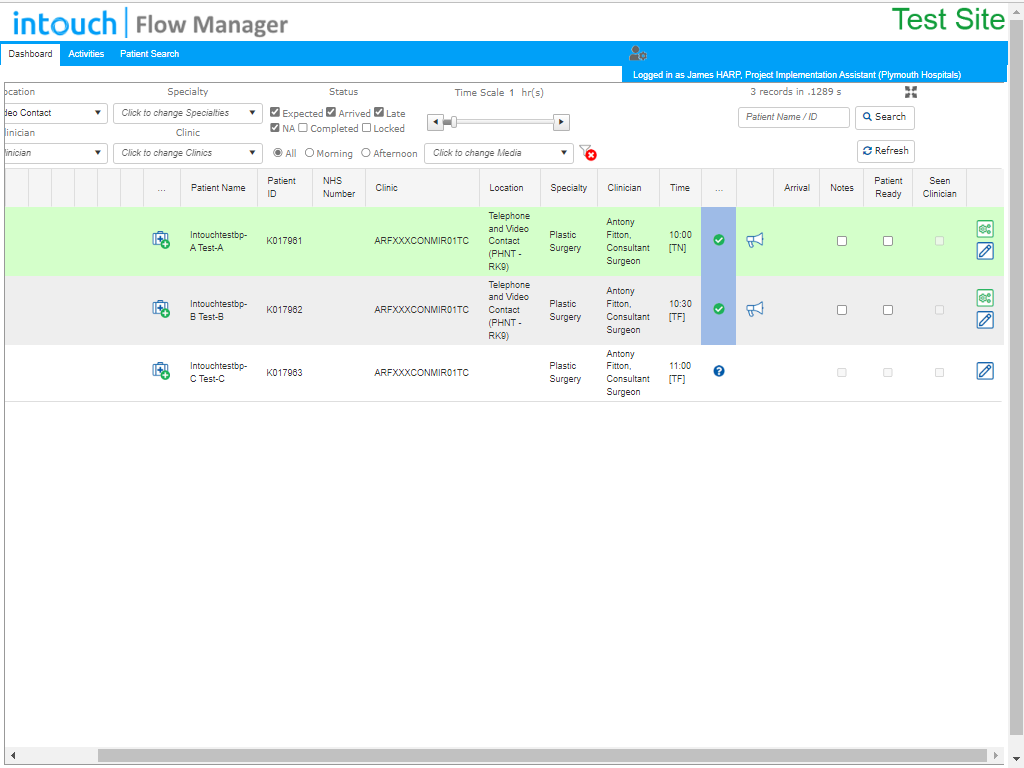Increase time scale with right arrow

pyautogui.click(x=561, y=122)
